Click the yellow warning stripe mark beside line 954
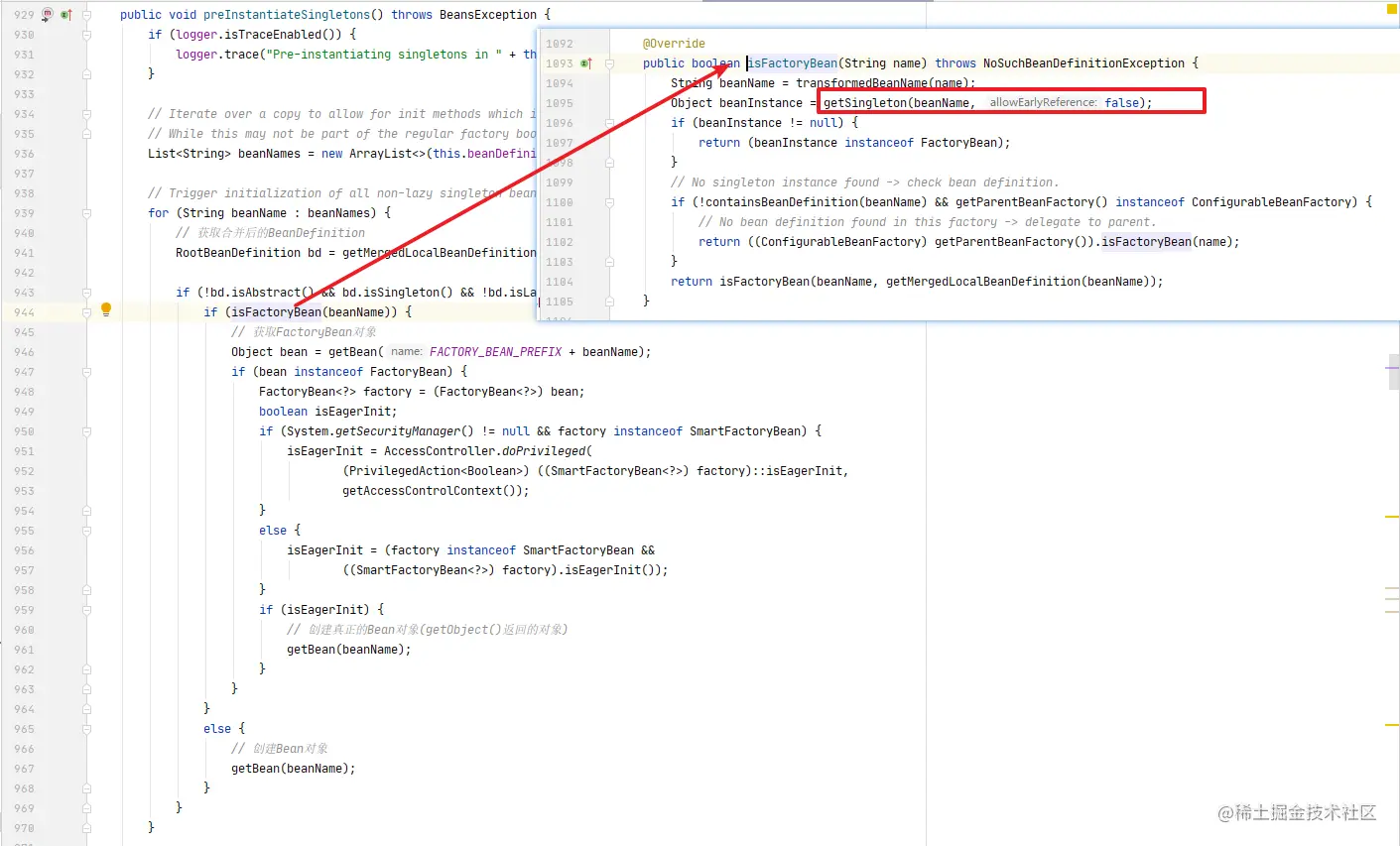This screenshot has width=1400, height=846. (1391, 517)
